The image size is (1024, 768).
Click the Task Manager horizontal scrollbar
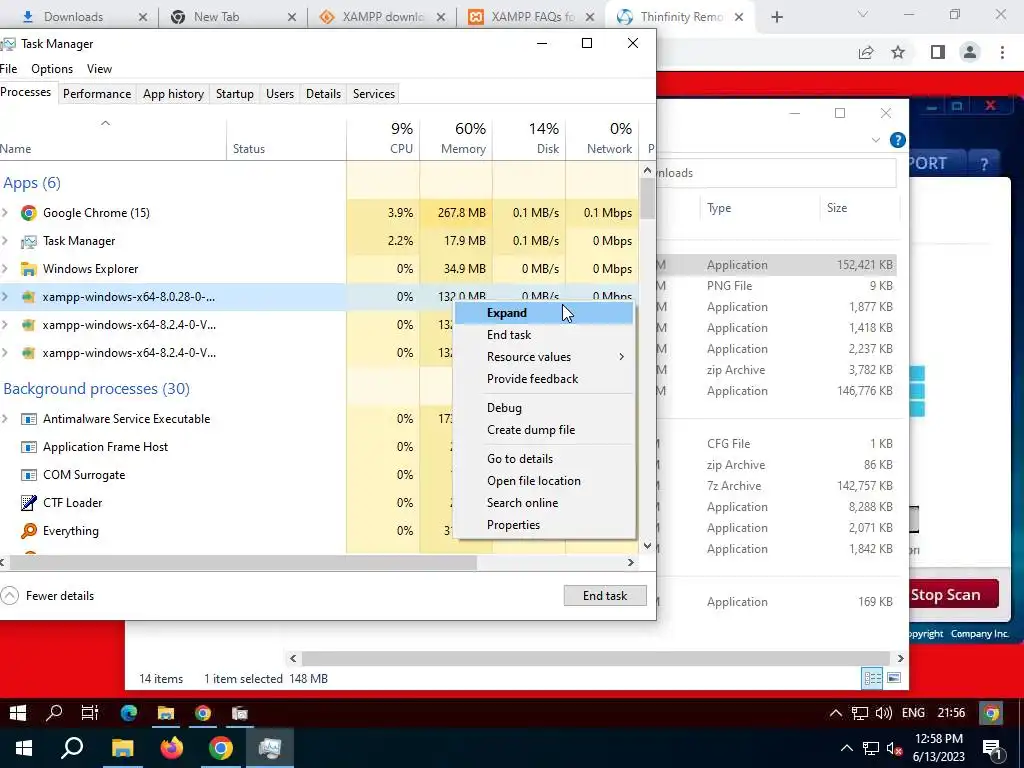coord(243,562)
